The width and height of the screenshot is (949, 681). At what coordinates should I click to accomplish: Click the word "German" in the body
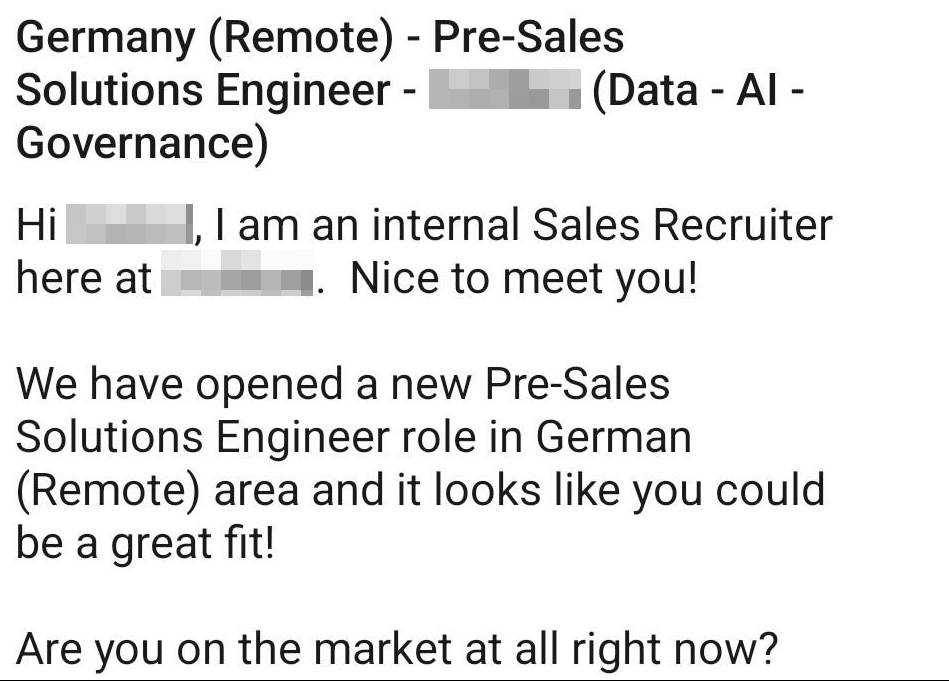(613, 437)
